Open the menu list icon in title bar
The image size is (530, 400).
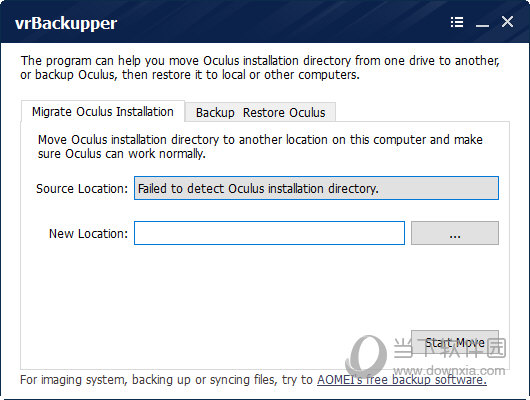(457, 22)
